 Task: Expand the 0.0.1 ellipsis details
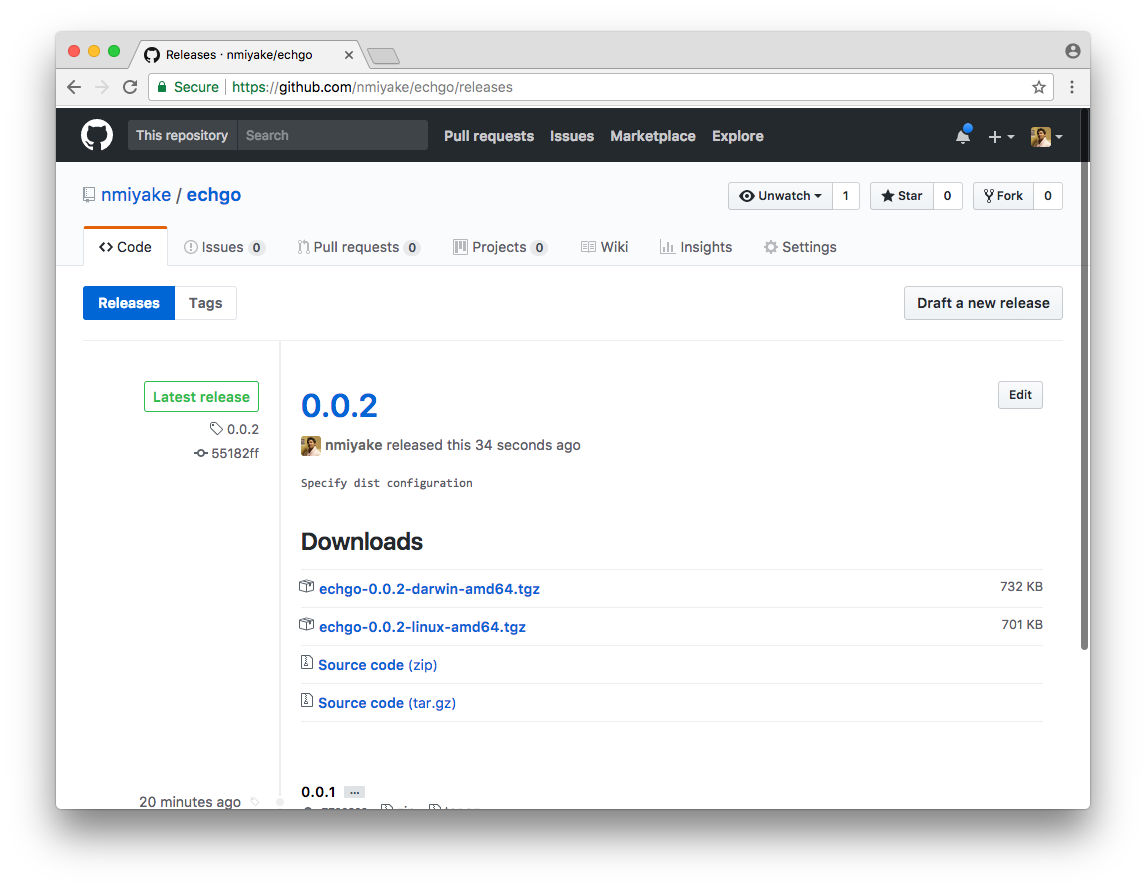click(354, 792)
